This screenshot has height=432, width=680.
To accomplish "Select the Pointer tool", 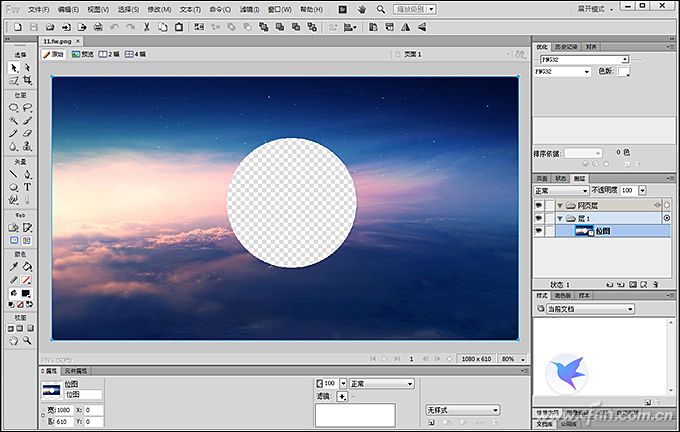I will pyautogui.click(x=14, y=68).
